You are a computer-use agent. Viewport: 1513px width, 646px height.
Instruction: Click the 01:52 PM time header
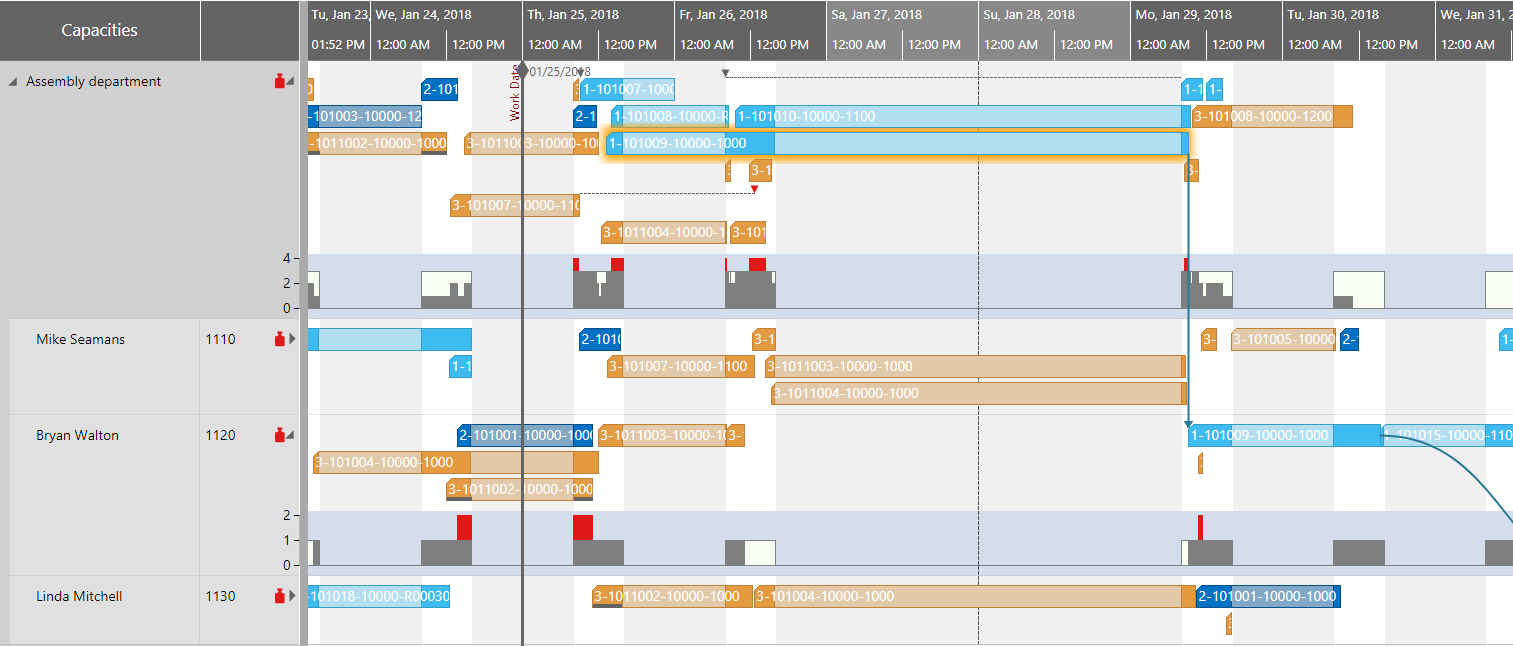coord(337,45)
